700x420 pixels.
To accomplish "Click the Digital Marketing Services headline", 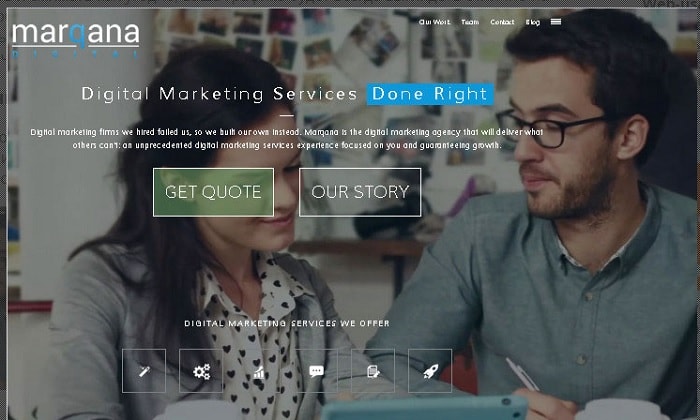I will [219, 94].
